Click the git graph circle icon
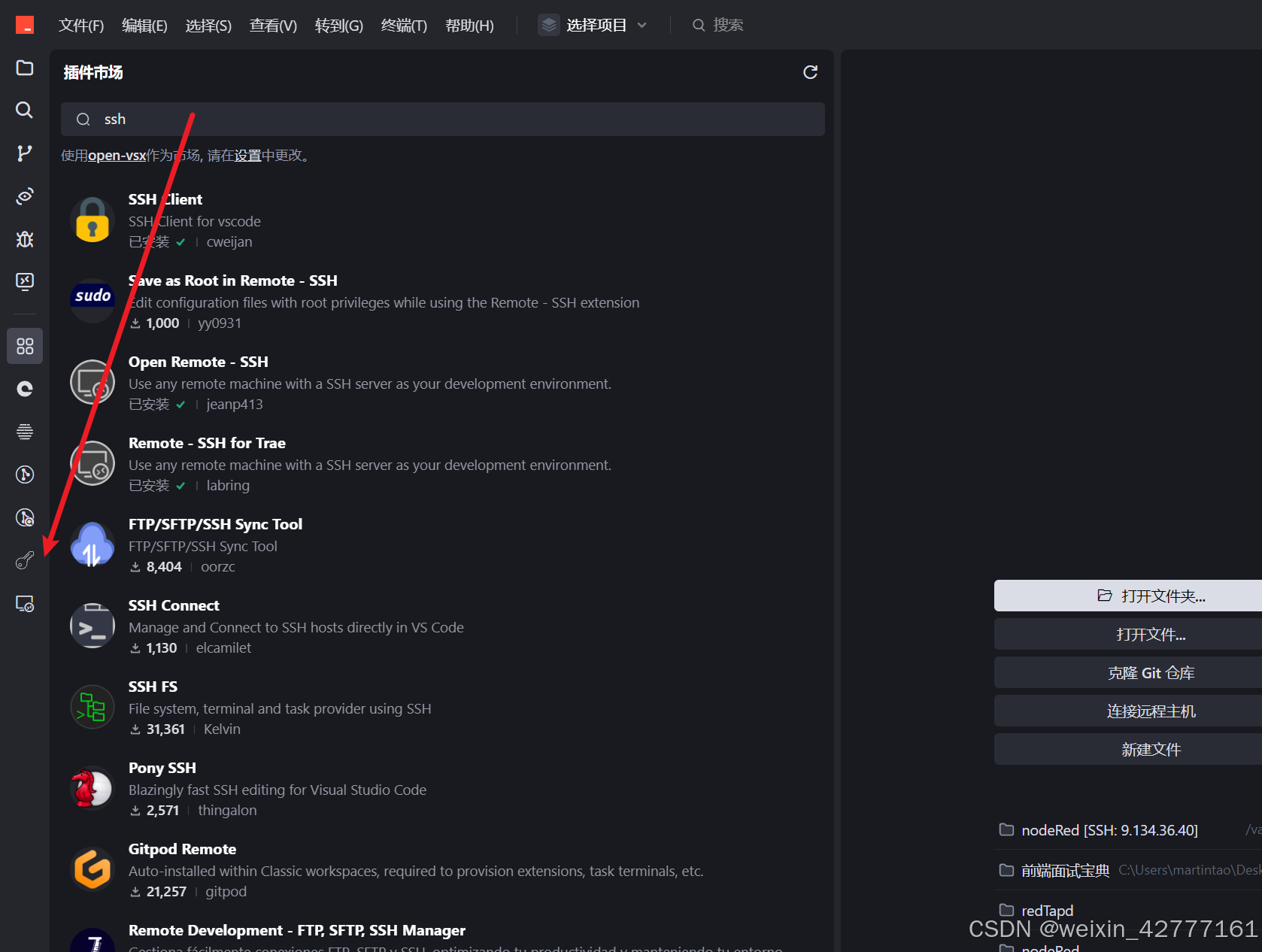1262x952 pixels. (x=25, y=474)
